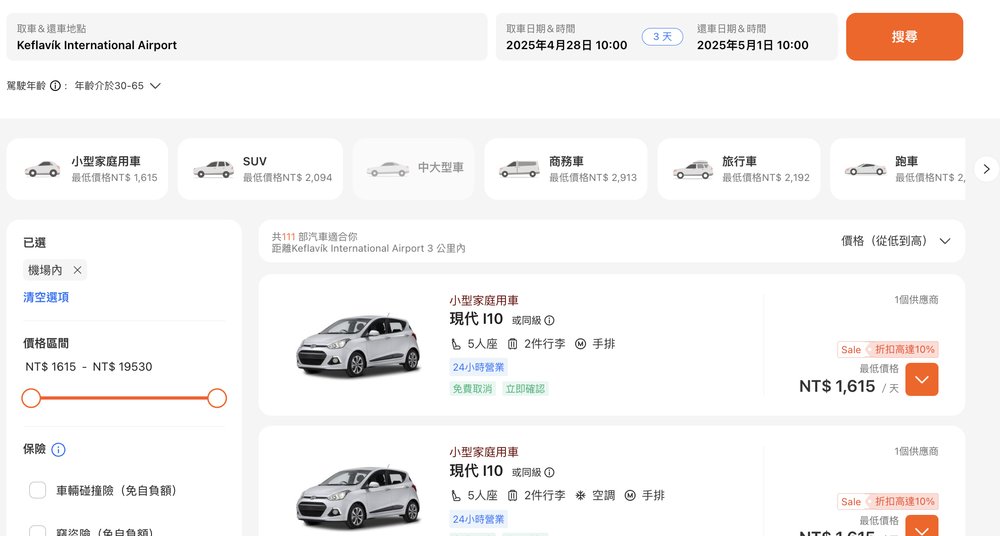Remove the 機場內 filter chip

77,270
